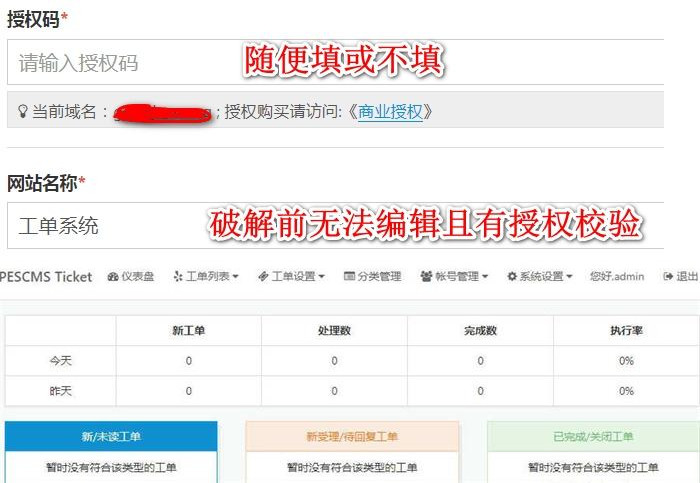Click the PESCMS Ticket brand logo text
Screen dimensions: 700x483
(x=46, y=277)
